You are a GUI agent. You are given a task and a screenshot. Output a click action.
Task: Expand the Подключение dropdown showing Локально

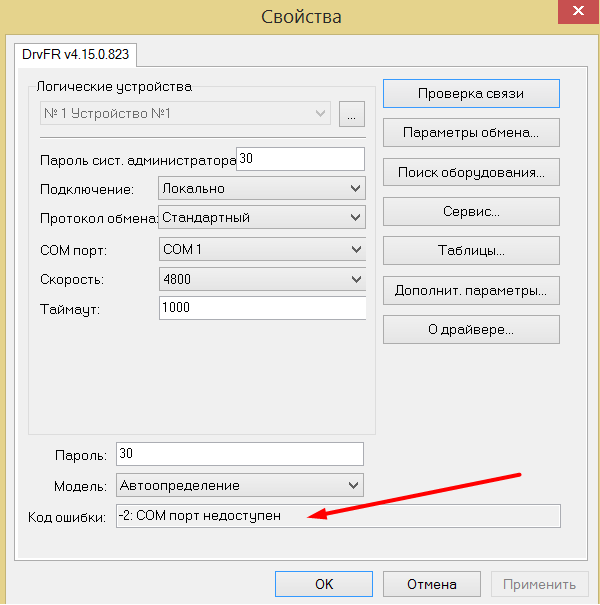point(262,188)
